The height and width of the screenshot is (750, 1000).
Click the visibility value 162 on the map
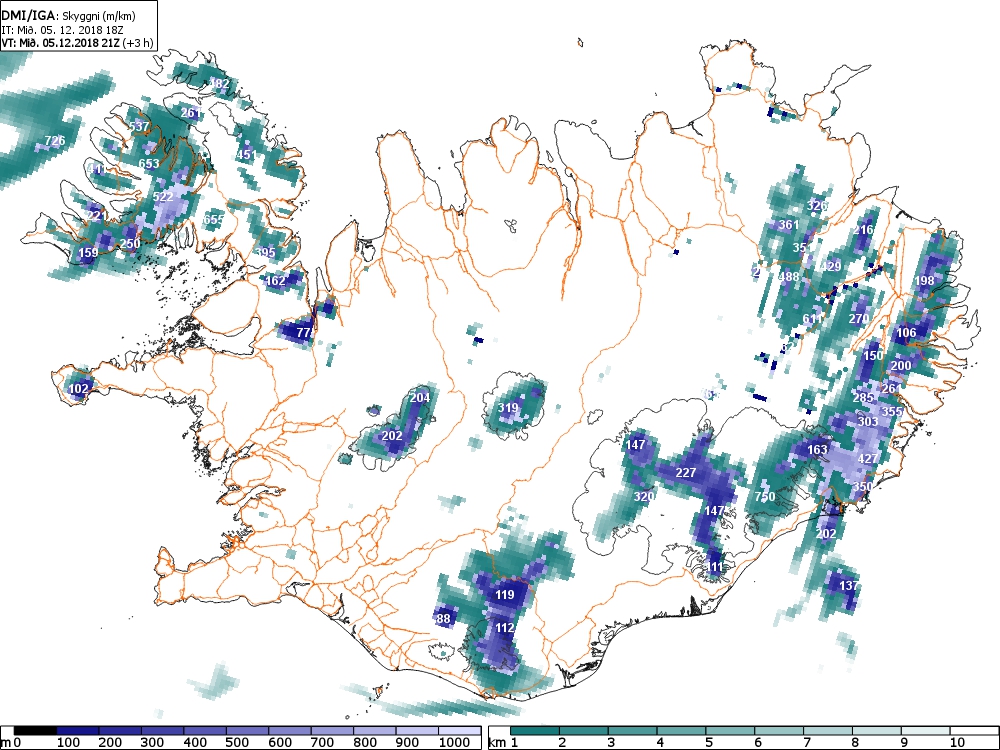[x=275, y=281]
